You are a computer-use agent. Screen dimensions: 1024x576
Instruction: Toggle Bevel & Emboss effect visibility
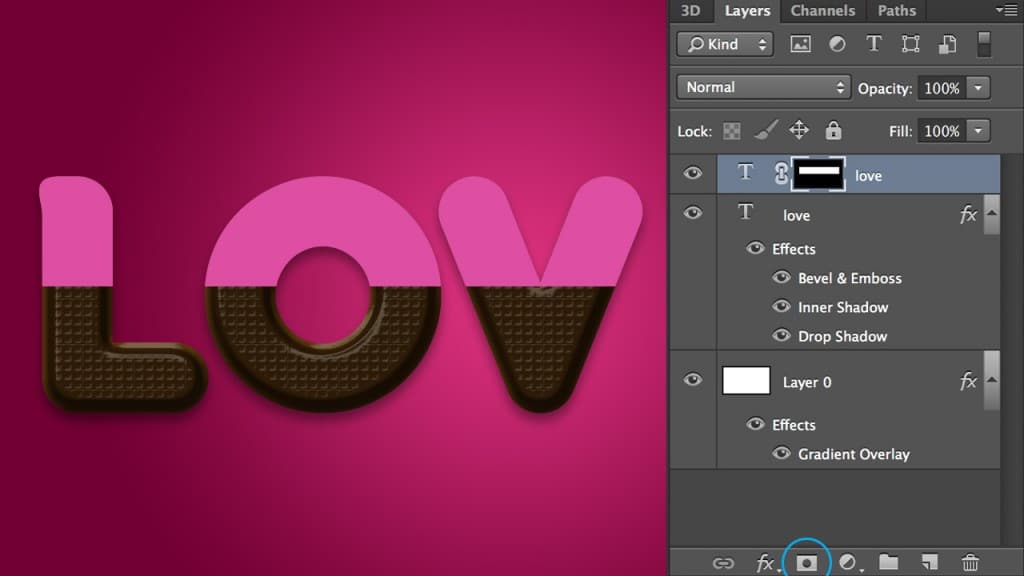pos(781,278)
